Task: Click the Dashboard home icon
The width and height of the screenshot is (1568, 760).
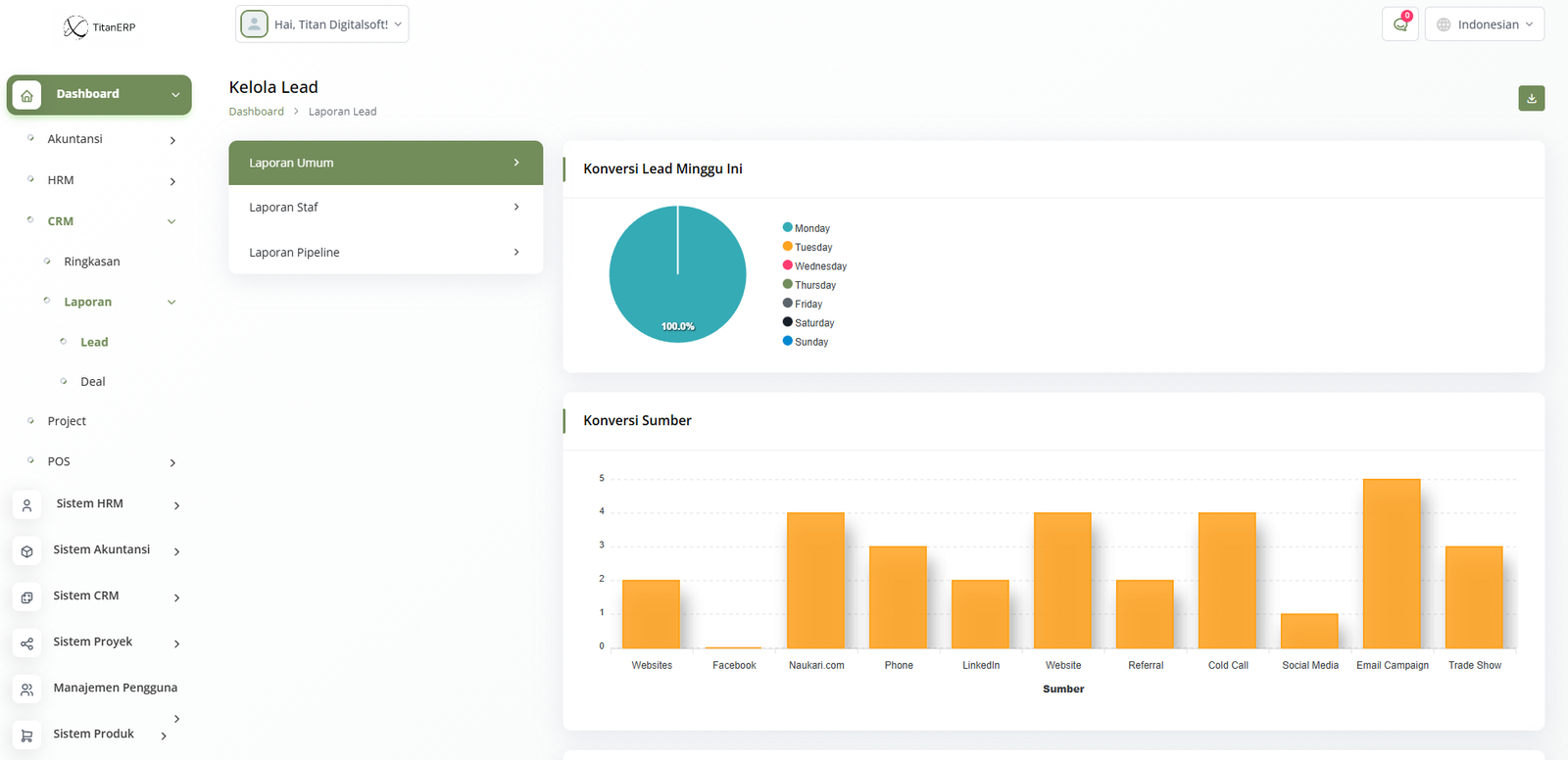Action: click(x=27, y=95)
